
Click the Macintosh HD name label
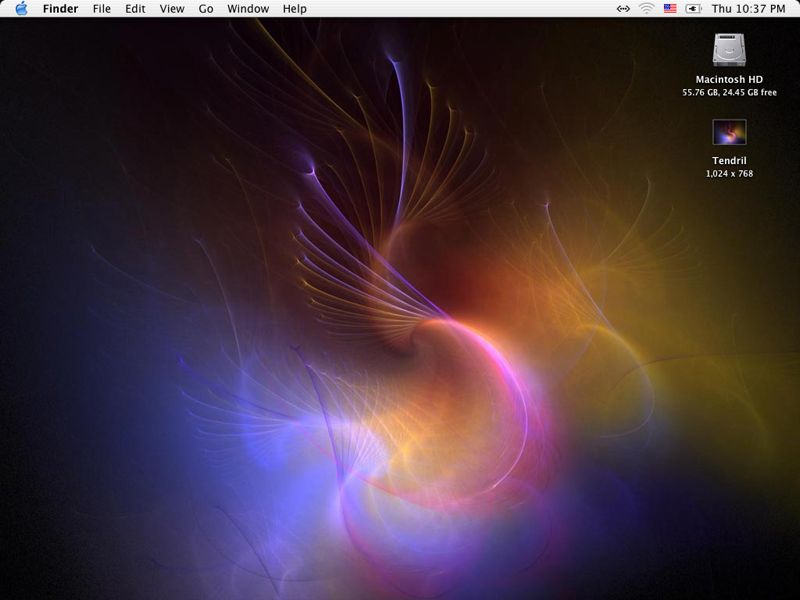click(729, 79)
